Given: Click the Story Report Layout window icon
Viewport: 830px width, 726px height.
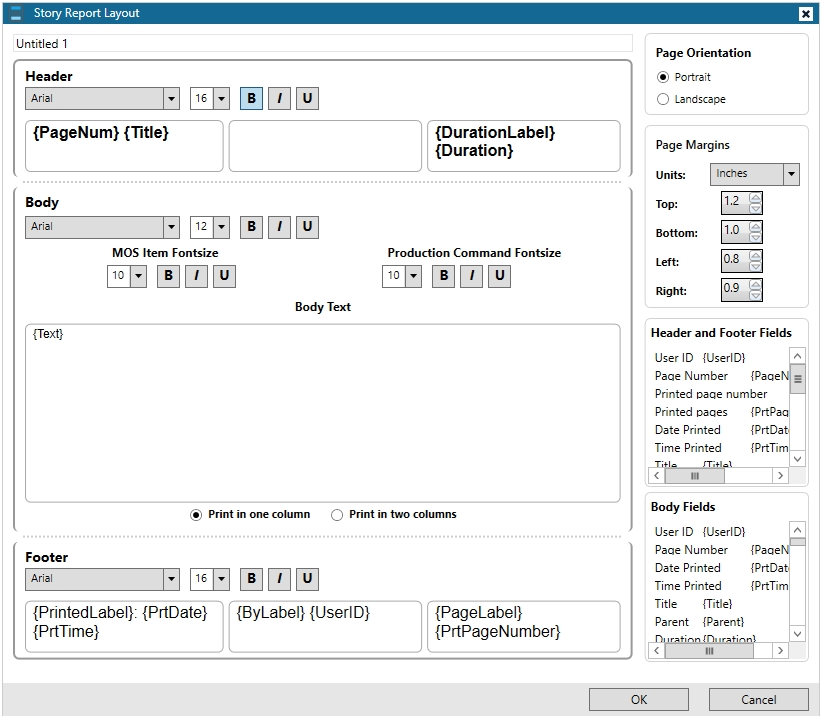Looking at the screenshot, I should pyautogui.click(x=16, y=13).
